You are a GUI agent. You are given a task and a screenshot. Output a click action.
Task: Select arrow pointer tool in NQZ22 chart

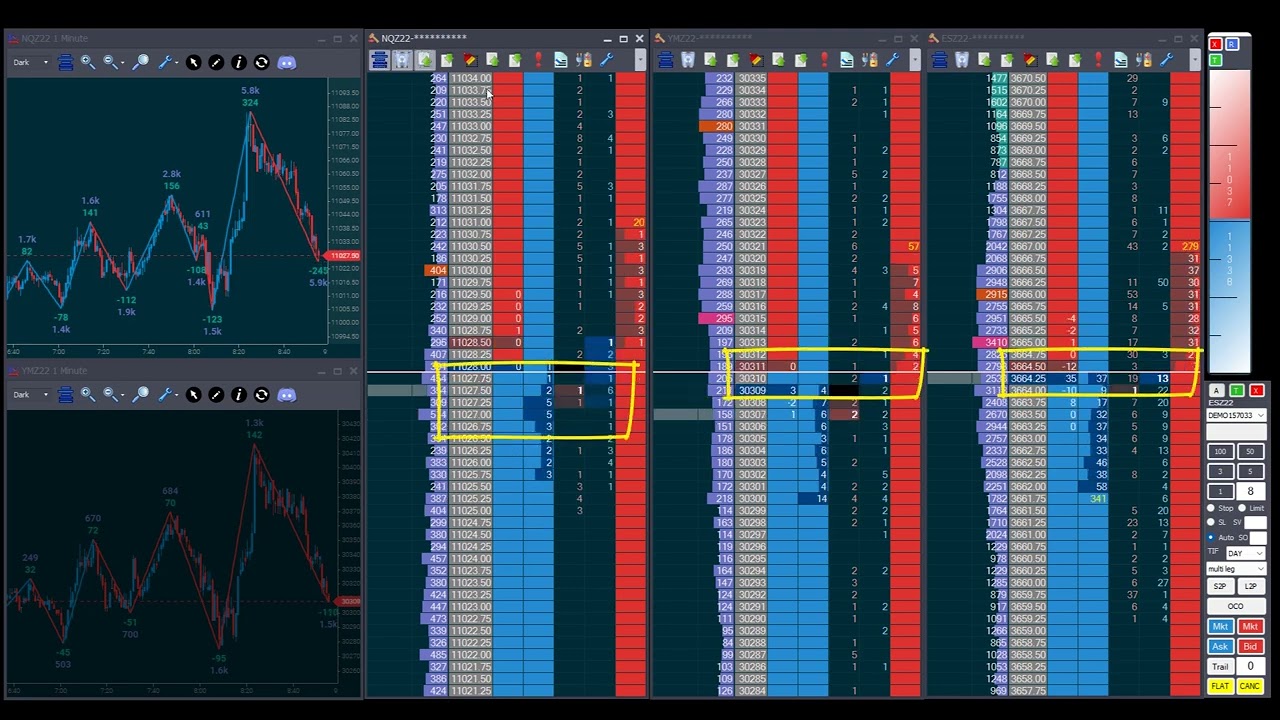click(193, 62)
